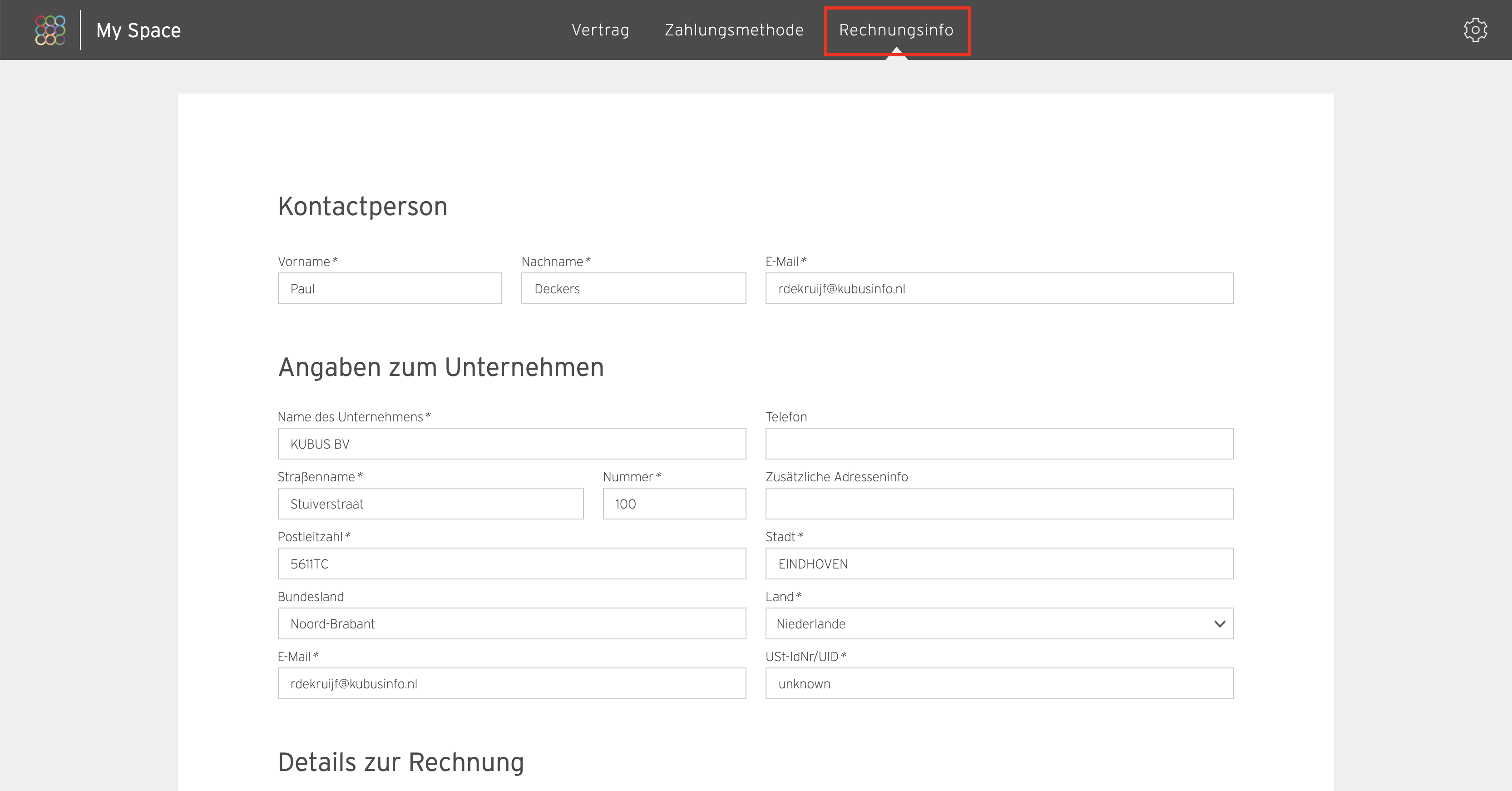Go to My Space home
The image size is (1512, 791).
(138, 30)
